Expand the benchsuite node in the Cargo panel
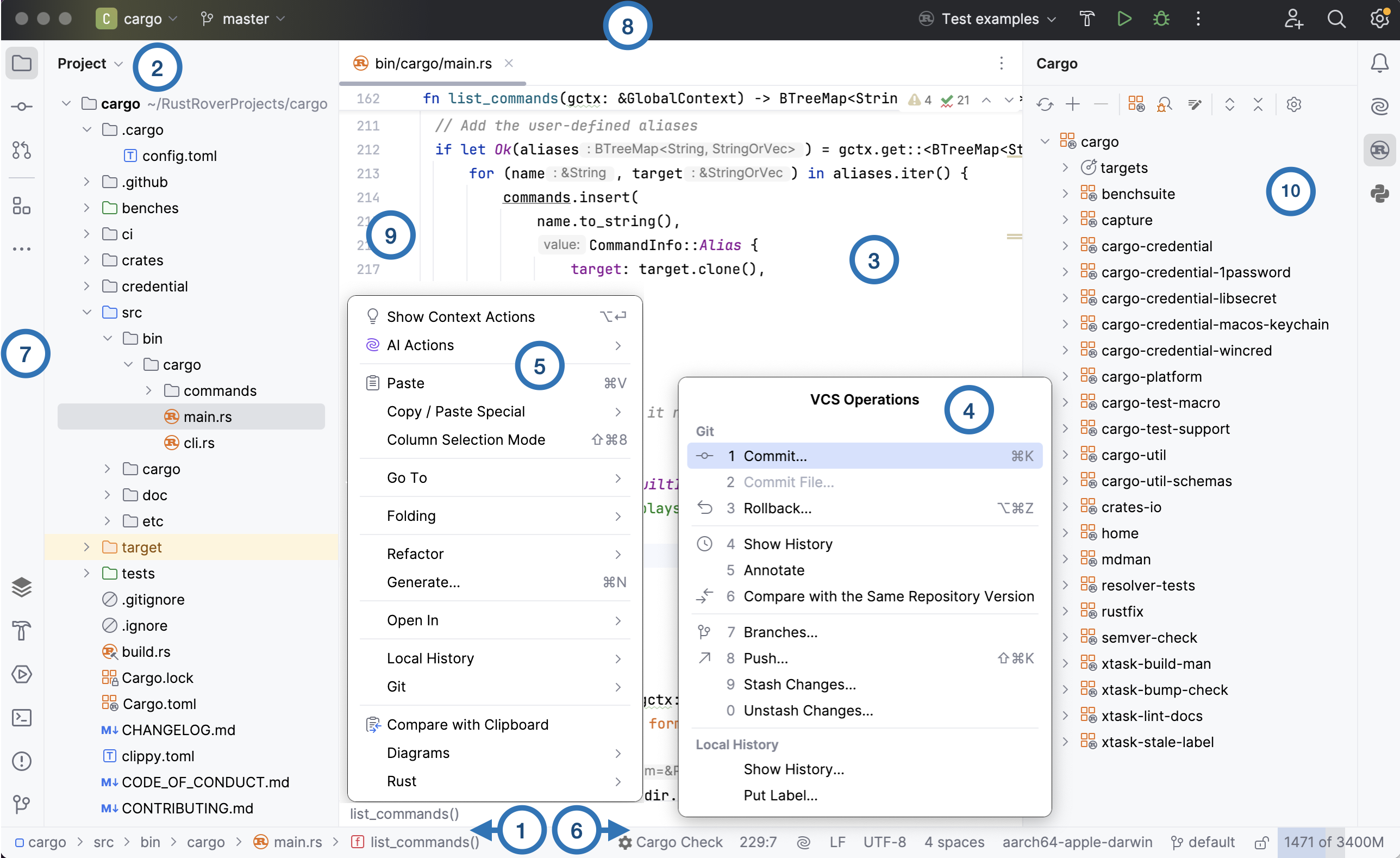 pos(1065,194)
